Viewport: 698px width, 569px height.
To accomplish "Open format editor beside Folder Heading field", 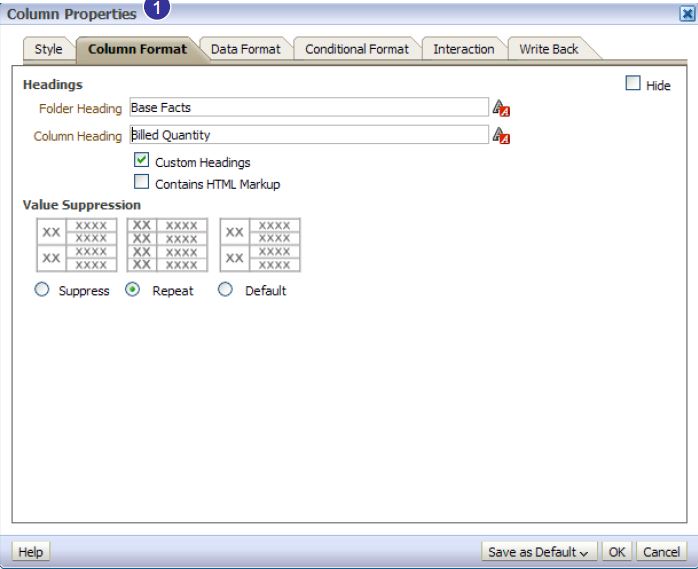I will tap(501, 108).
